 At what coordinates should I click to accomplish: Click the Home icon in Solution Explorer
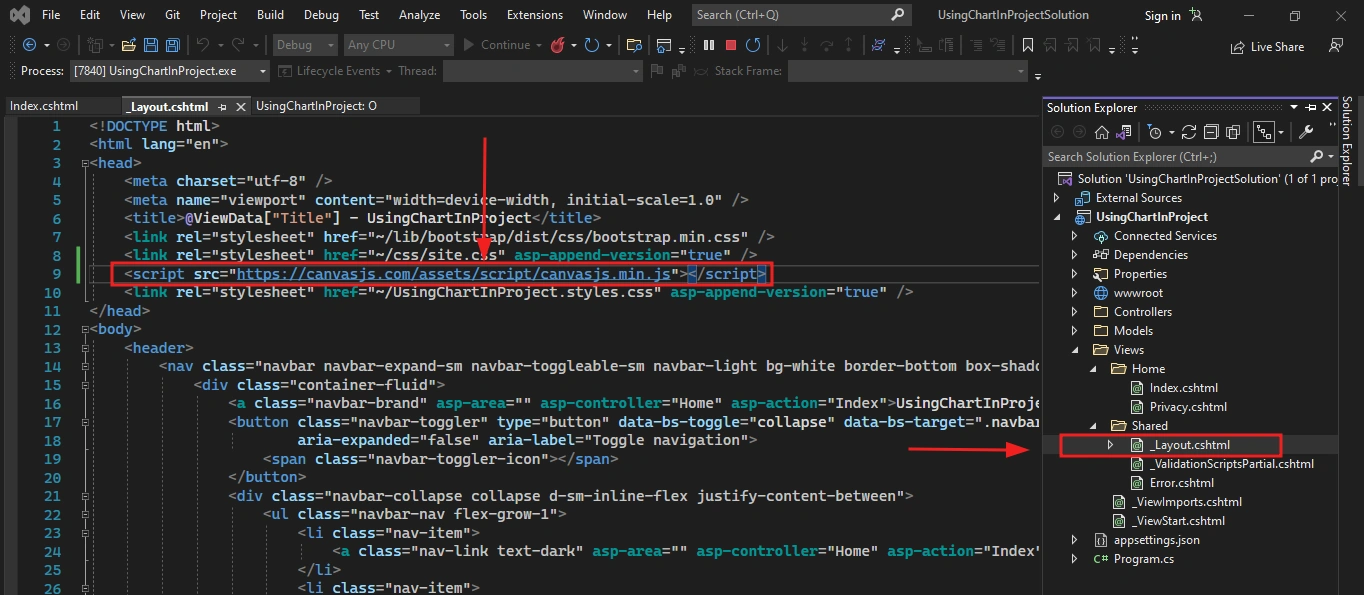1102,132
